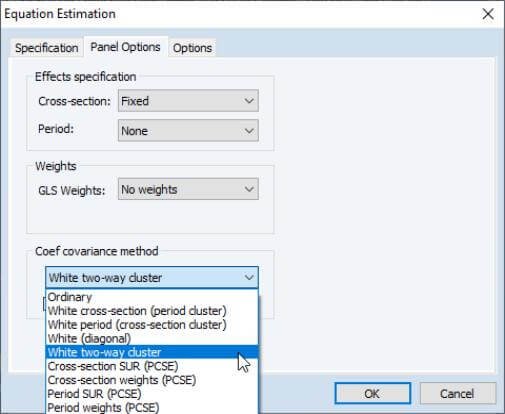Go to the Options tab
Image resolution: width=505 pixels, height=414 pixels.
(x=192, y=48)
